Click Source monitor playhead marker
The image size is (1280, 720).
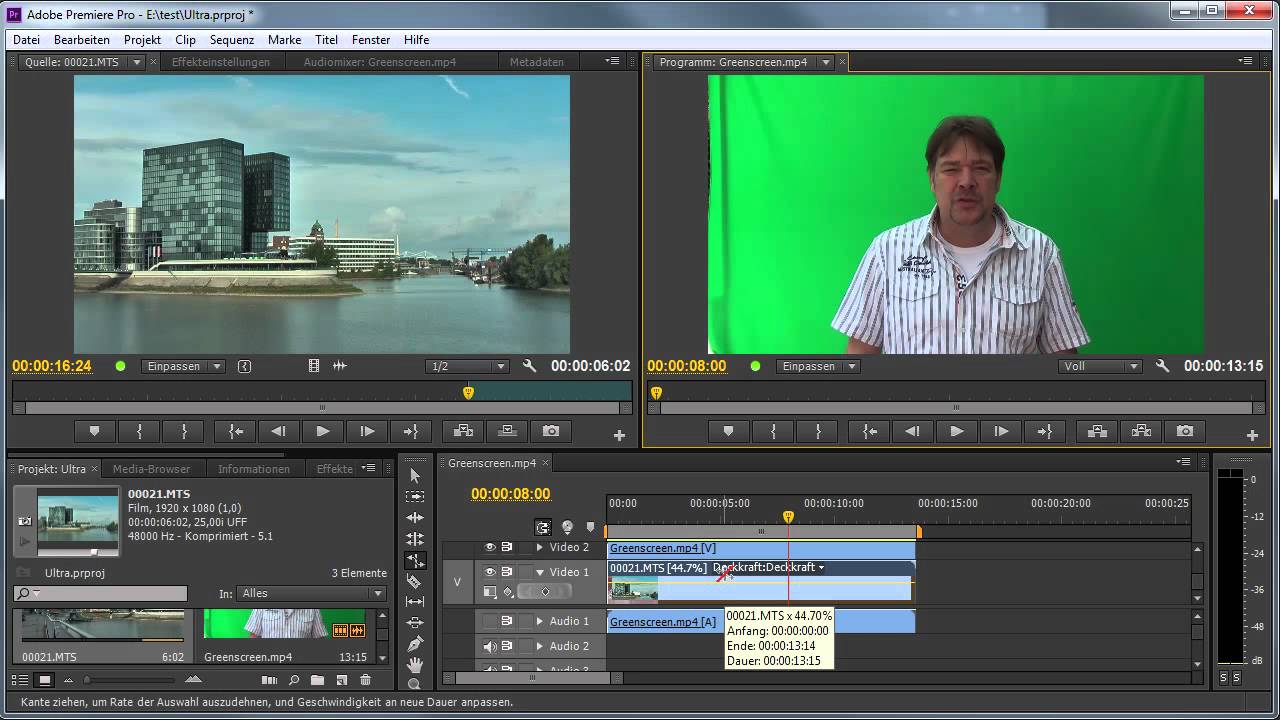coord(468,393)
